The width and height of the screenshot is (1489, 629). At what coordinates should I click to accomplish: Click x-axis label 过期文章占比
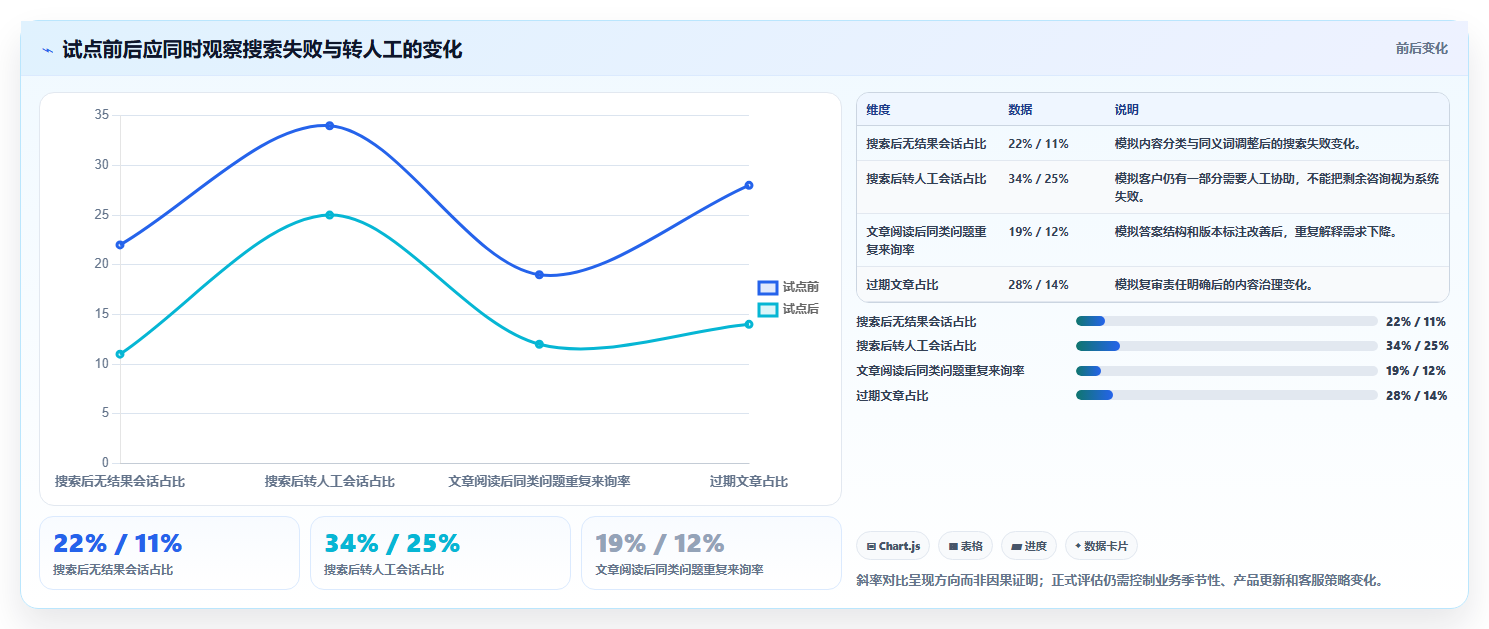coord(749,482)
